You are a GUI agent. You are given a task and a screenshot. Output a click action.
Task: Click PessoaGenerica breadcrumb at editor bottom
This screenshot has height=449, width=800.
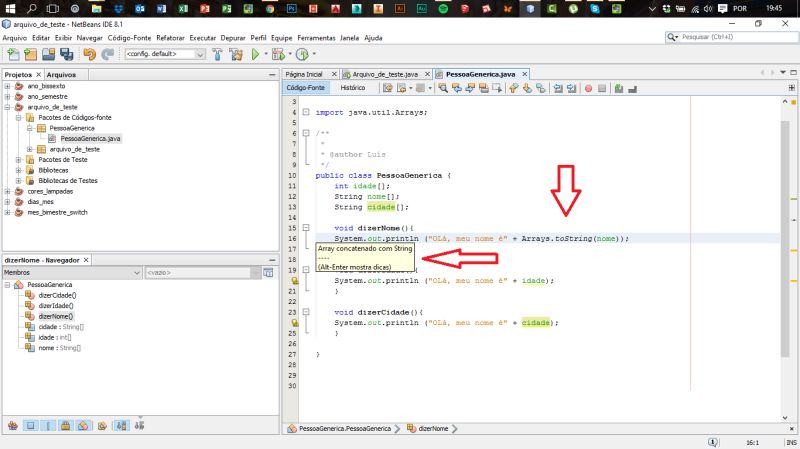click(x=345, y=429)
